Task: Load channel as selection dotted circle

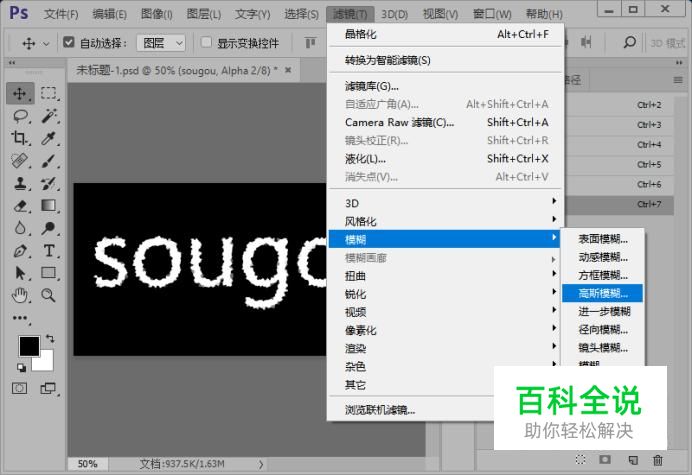Action: pyautogui.click(x=580, y=460)
